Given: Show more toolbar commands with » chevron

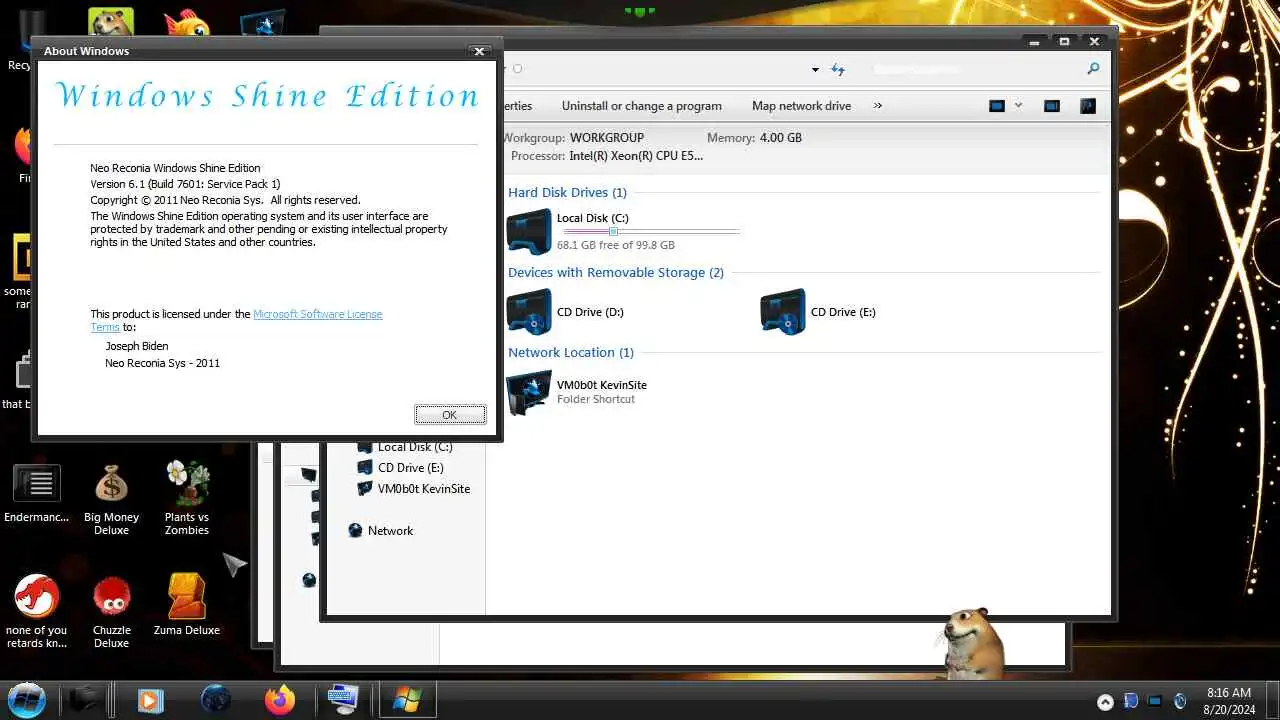Looking at the screenshot, I should coord(878,105).
